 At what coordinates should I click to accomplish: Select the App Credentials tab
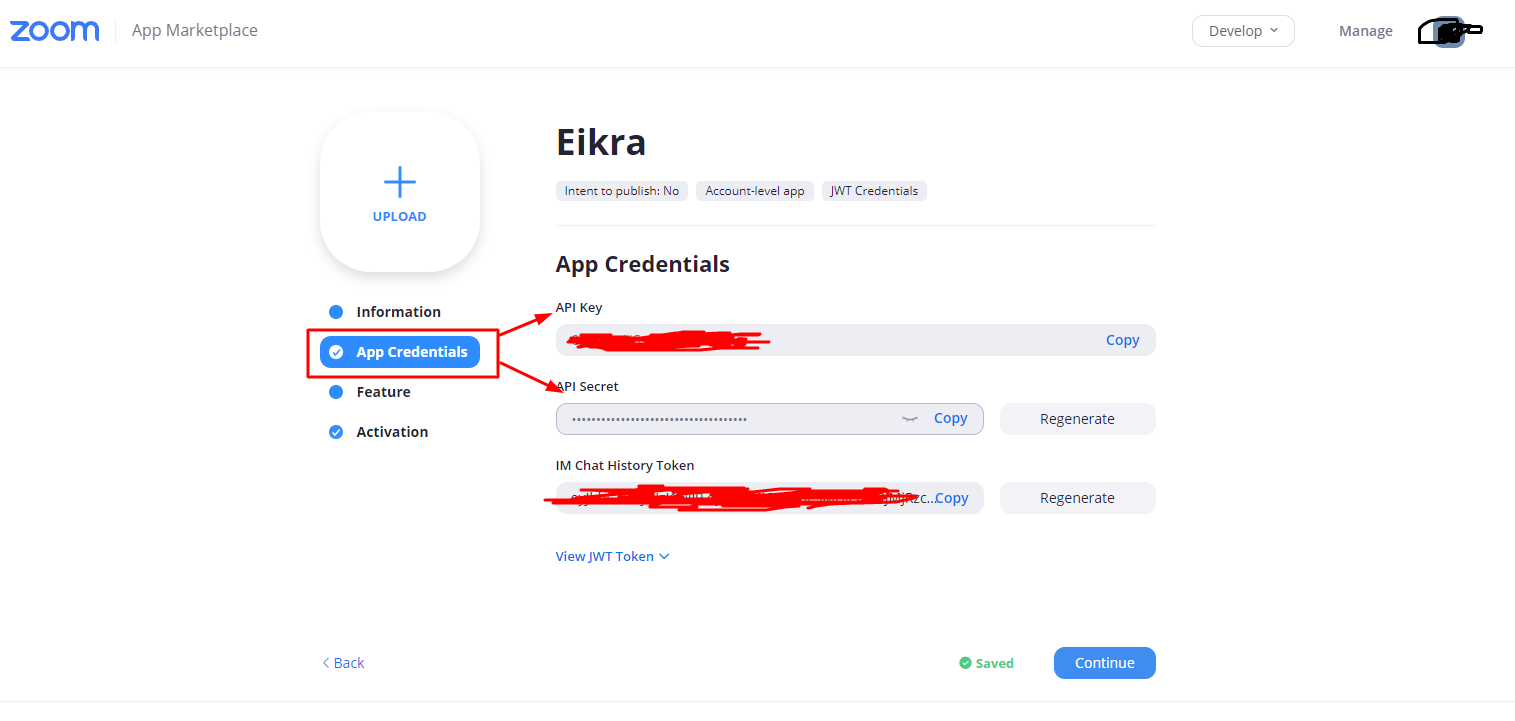coord(400,352)
